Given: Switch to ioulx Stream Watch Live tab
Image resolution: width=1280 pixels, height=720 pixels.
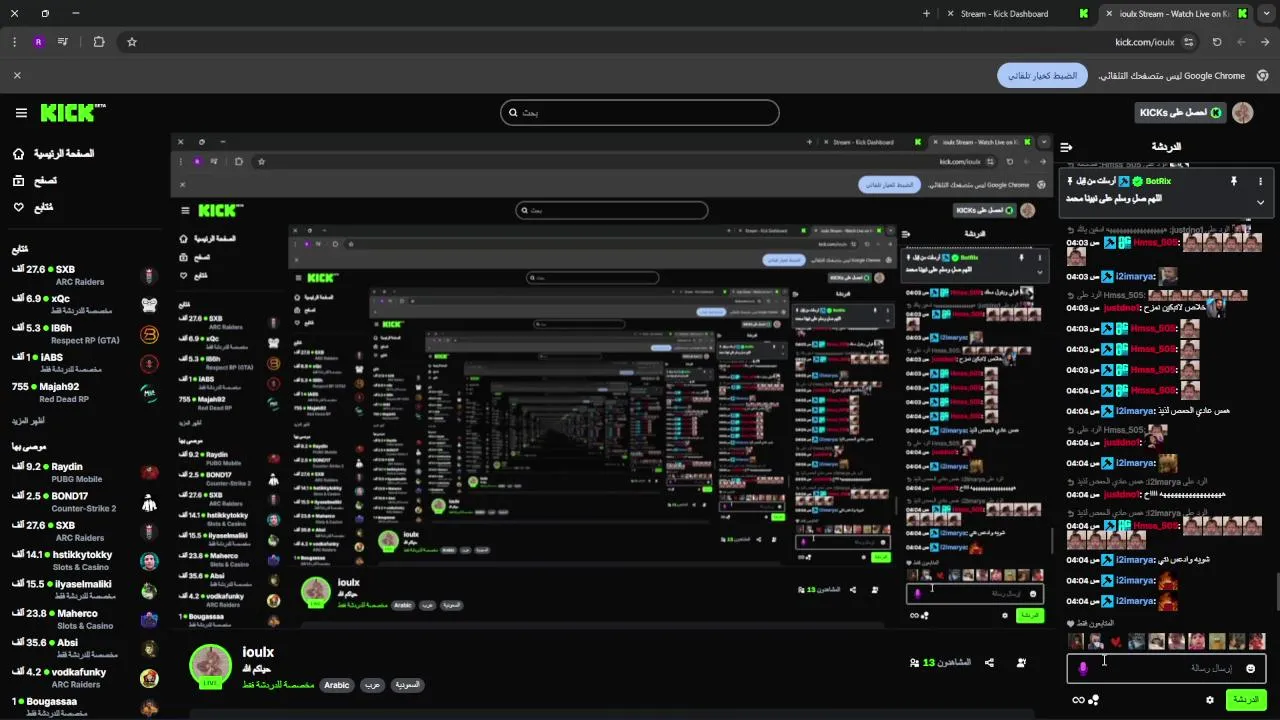Looking at the screenshot, I should tap(1176, 14).
